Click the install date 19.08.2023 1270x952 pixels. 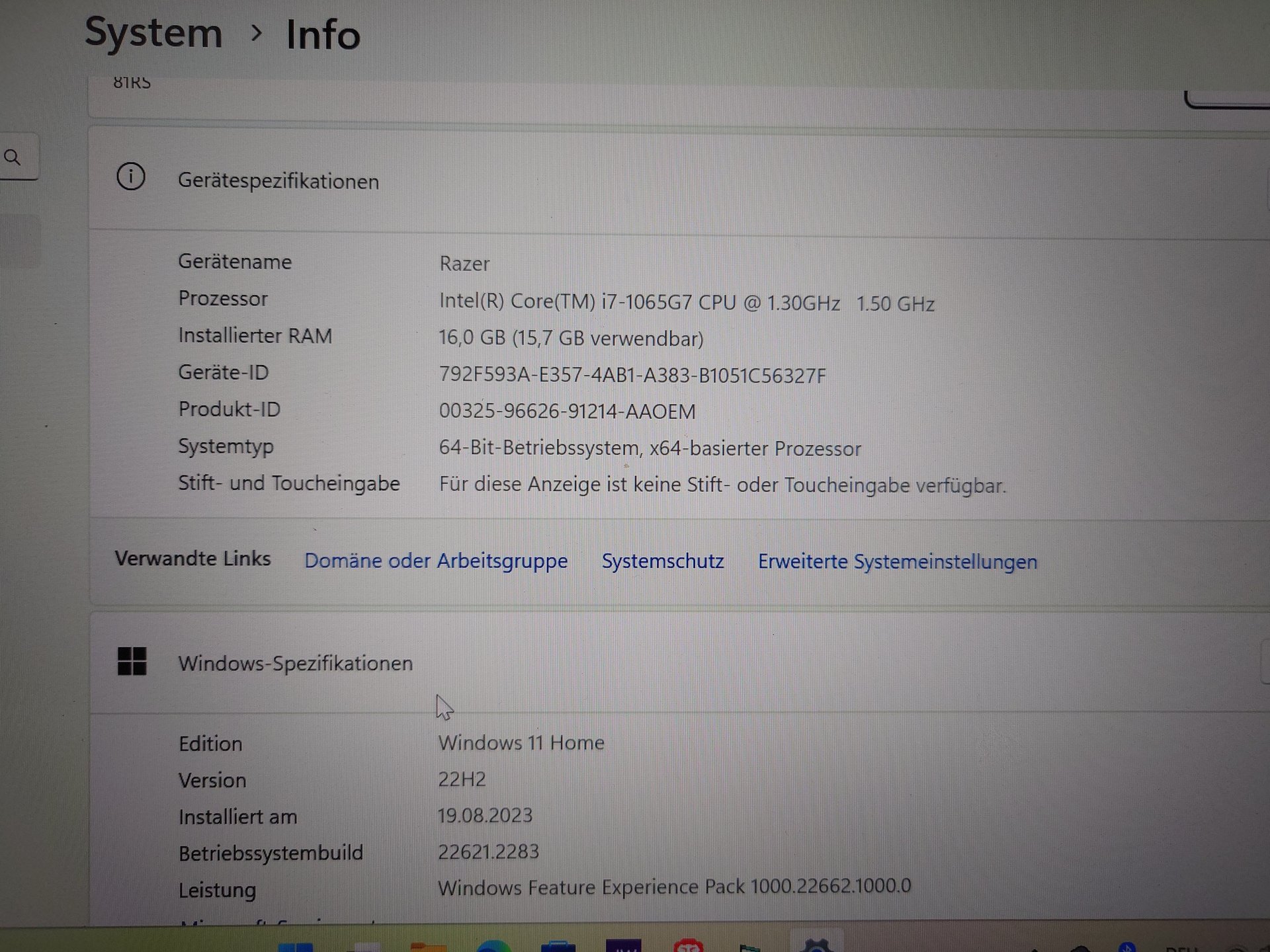[485, 816]
